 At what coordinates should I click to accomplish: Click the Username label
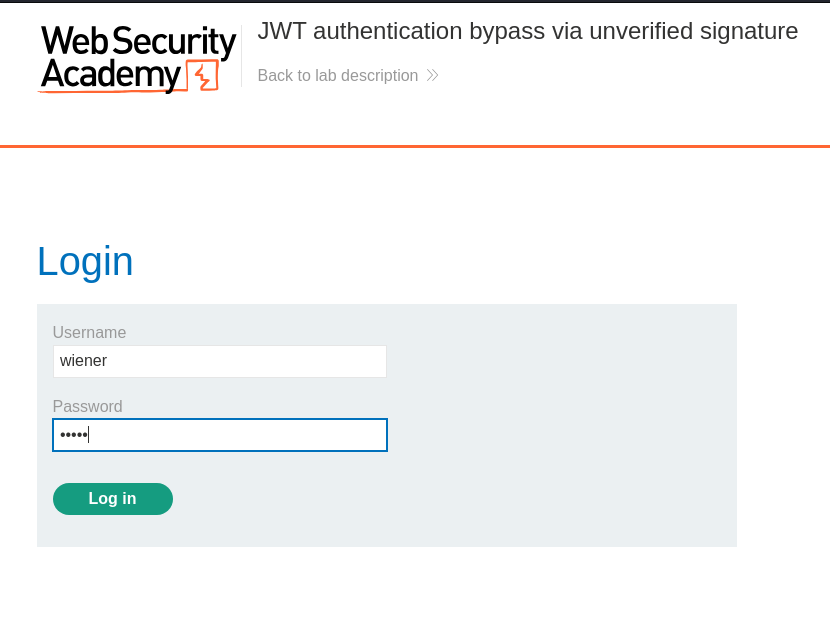tap(89, 332)
